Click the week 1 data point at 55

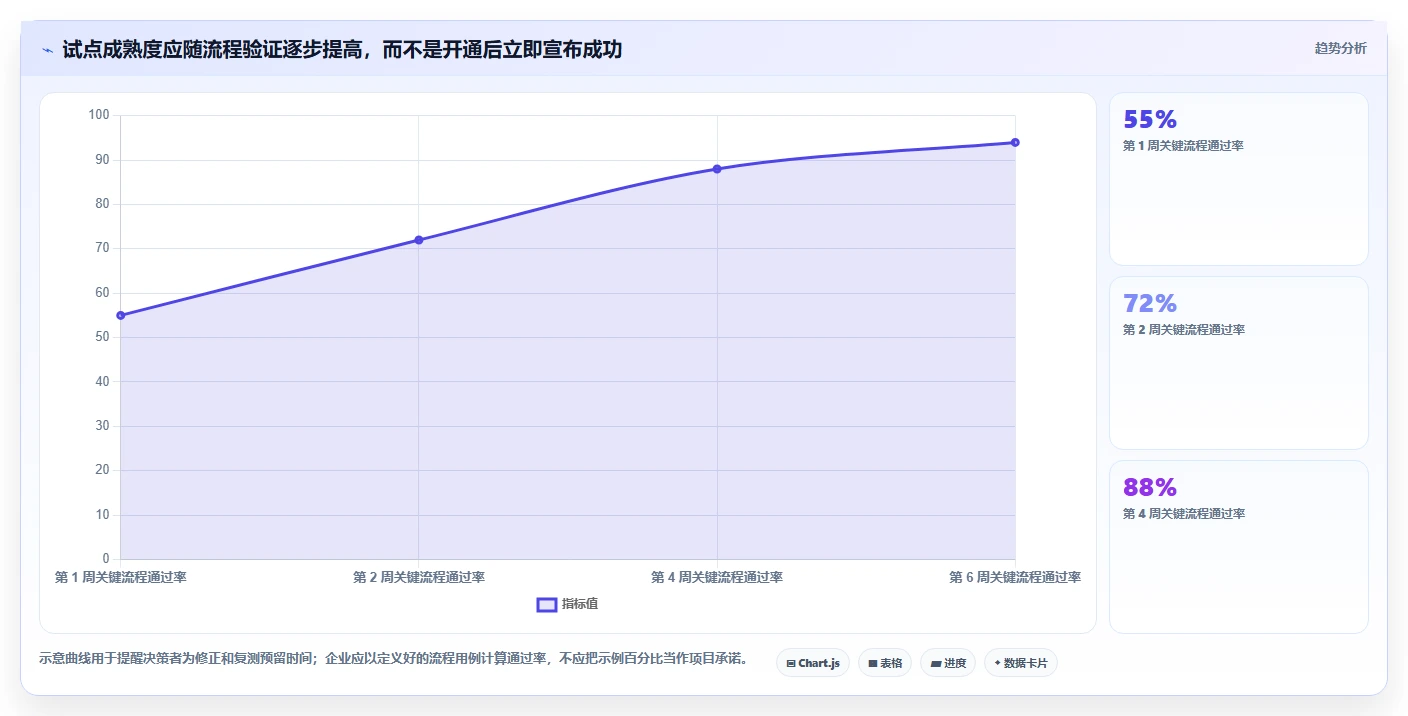pos(121,315)
